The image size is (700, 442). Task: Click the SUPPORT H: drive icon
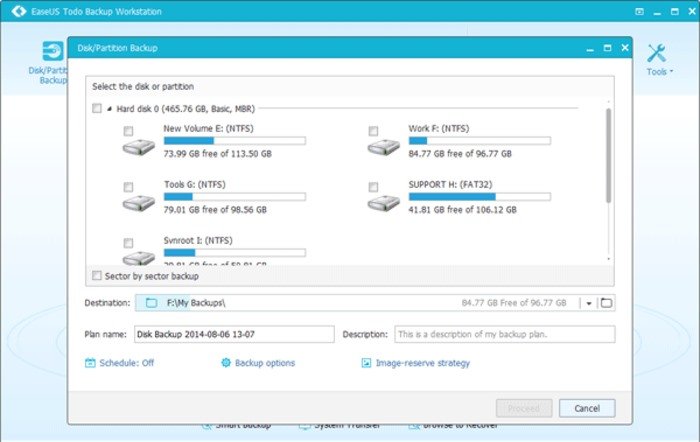(383, 203)
